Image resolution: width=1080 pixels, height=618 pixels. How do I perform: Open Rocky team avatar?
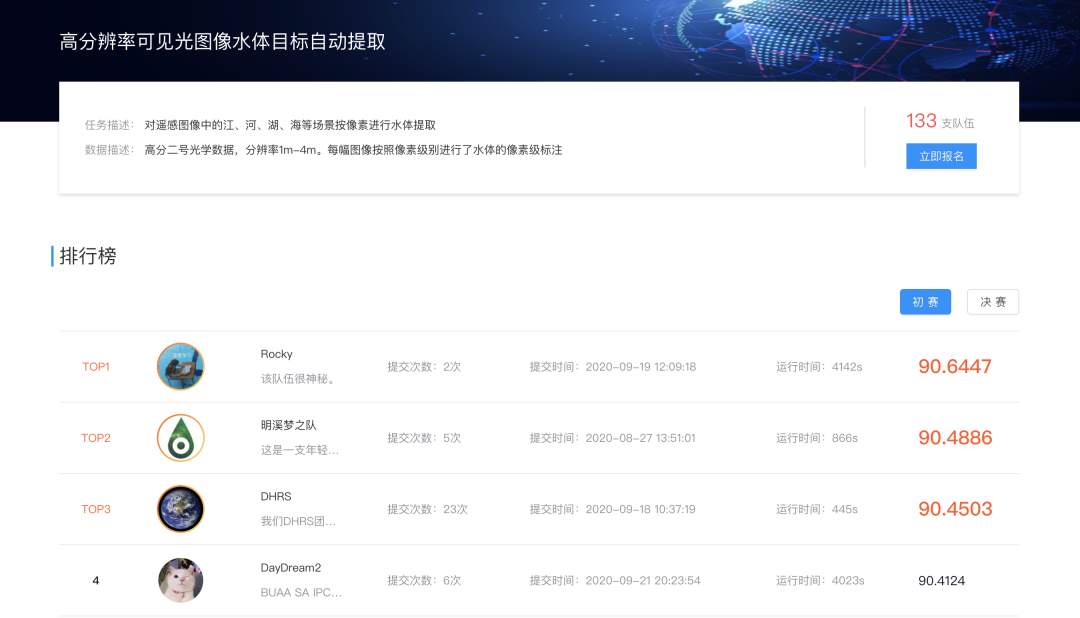[180, 367]
